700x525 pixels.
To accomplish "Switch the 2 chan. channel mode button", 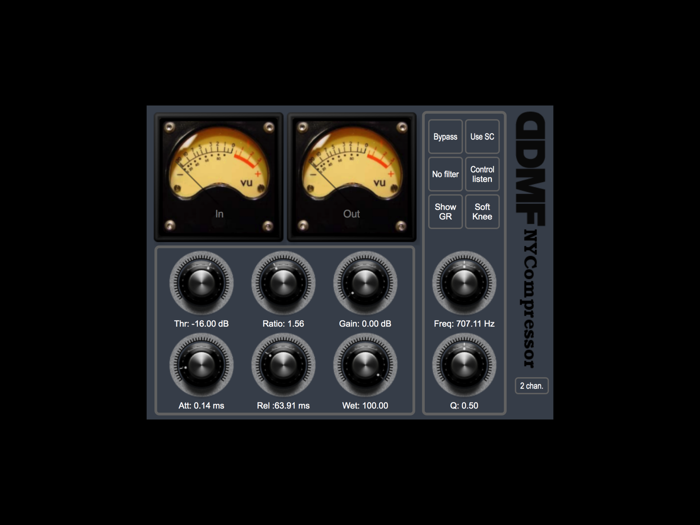I will (531, 386).
